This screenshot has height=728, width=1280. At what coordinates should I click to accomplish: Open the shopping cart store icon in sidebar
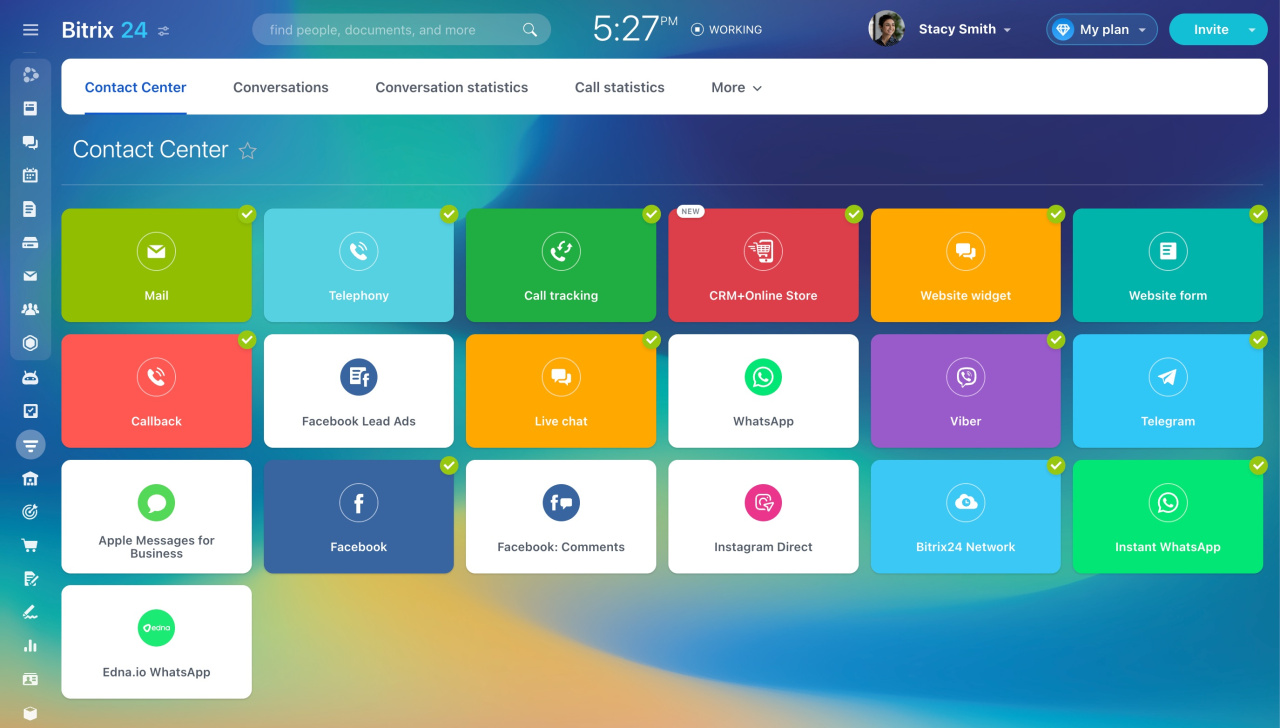(x=30, y=545)
